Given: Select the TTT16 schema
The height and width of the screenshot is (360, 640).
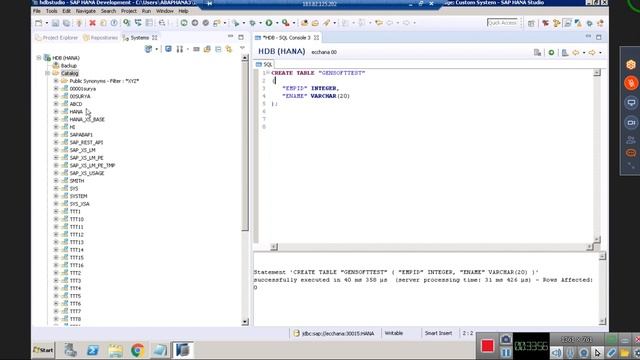Looking at the screenshot, I should click(x=76, y=265).
